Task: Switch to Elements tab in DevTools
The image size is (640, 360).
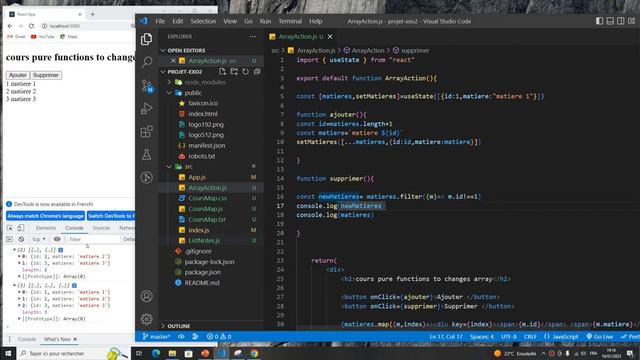Action: pyautogui.click(x=45, y=228)
